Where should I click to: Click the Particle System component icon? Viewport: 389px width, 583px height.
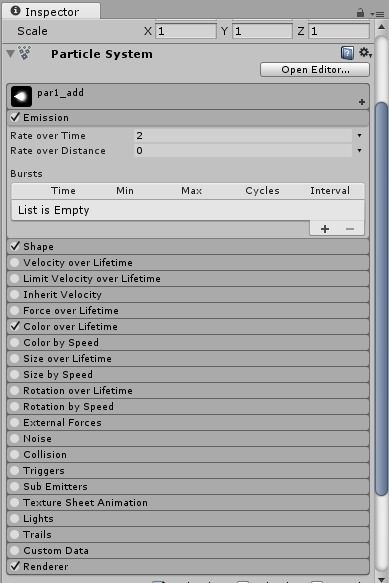point(25,53)
